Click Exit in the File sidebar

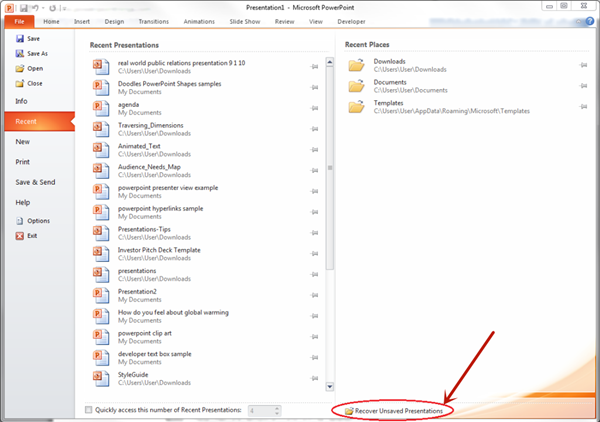click(26, 236)
